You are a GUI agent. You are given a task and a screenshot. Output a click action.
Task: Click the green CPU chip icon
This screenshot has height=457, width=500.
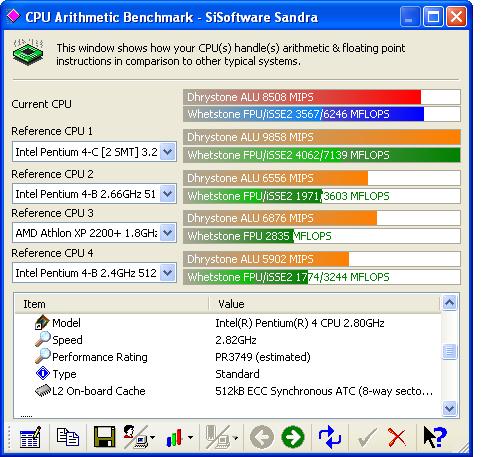(28, 52)
